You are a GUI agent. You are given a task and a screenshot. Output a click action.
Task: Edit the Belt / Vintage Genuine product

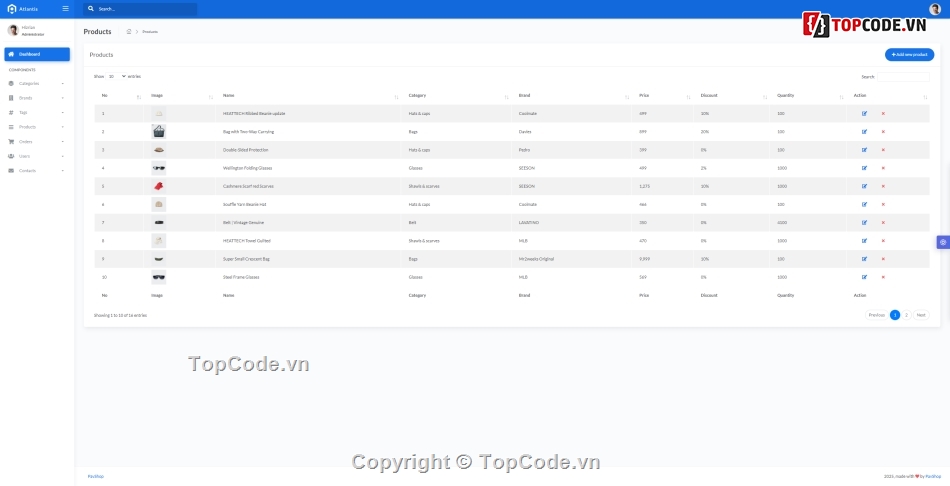[864, 222]
